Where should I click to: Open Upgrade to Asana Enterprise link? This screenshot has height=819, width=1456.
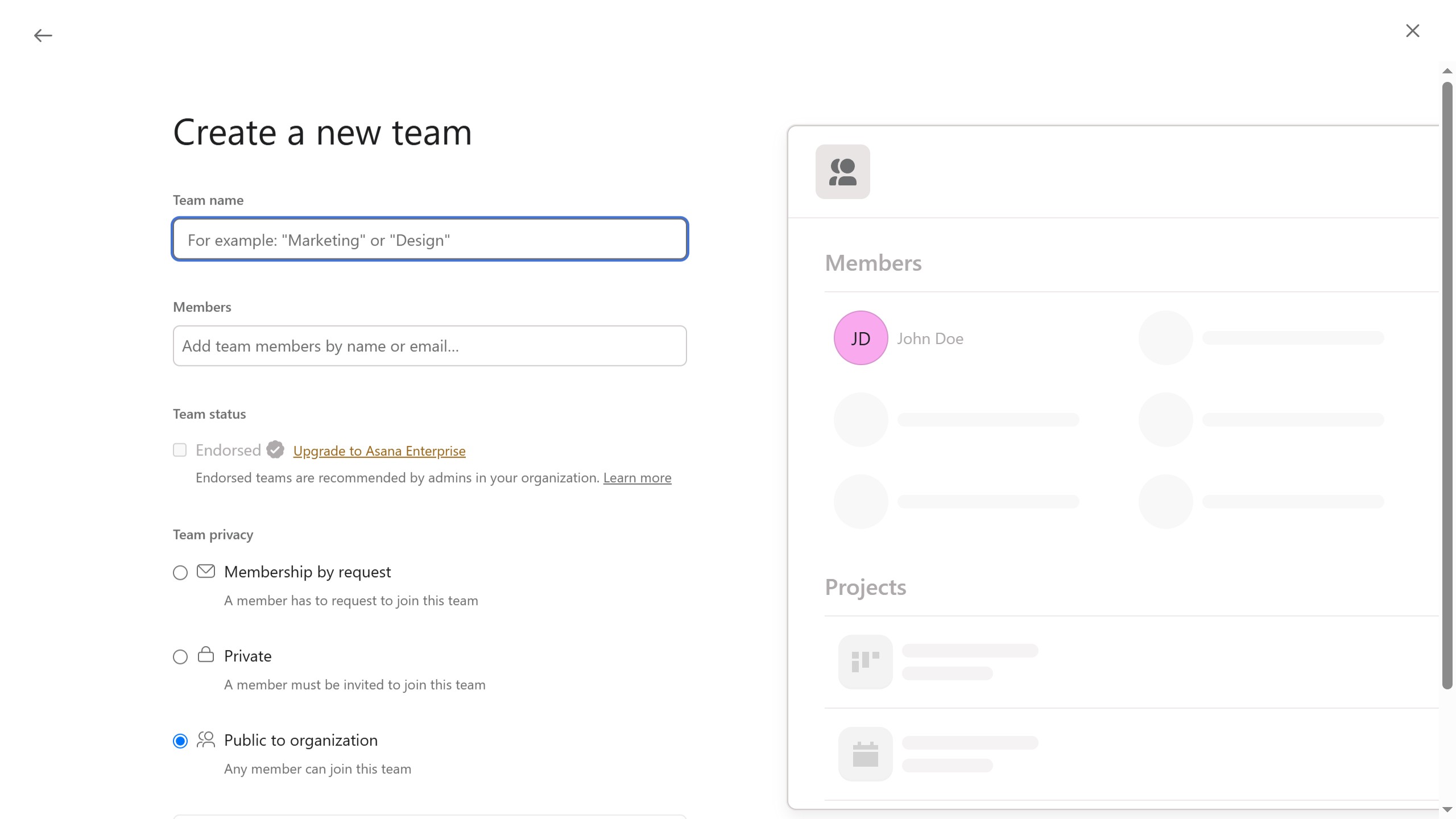click(x=379, y=451)
